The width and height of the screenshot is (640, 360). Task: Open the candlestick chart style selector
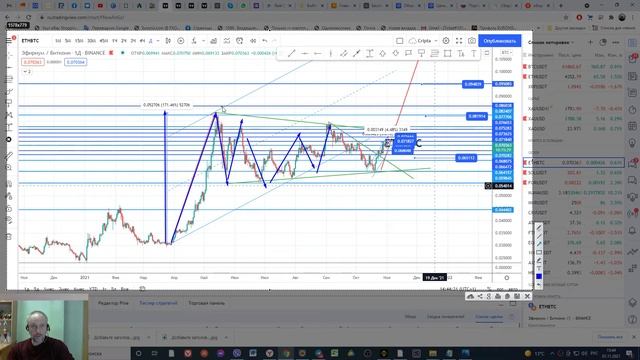tap(168, 41)
